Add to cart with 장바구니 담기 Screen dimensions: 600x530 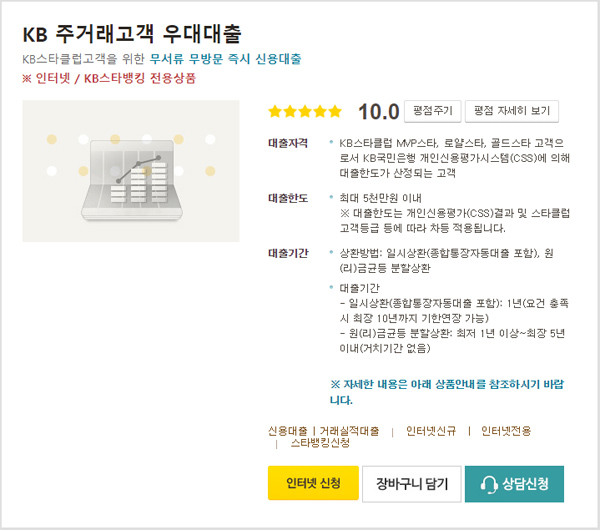(412, 484)
